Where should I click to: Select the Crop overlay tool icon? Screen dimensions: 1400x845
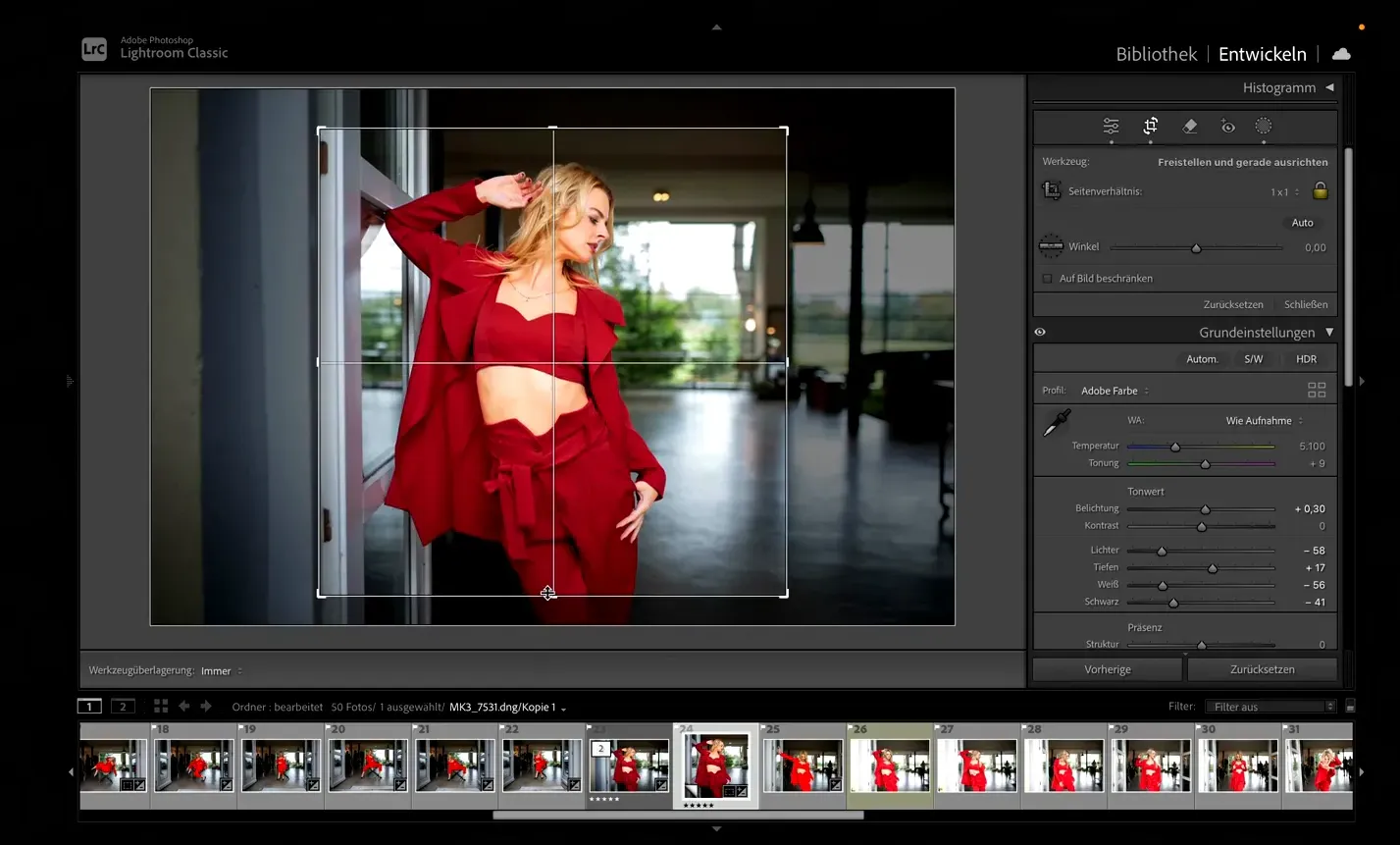point(1150,127)
